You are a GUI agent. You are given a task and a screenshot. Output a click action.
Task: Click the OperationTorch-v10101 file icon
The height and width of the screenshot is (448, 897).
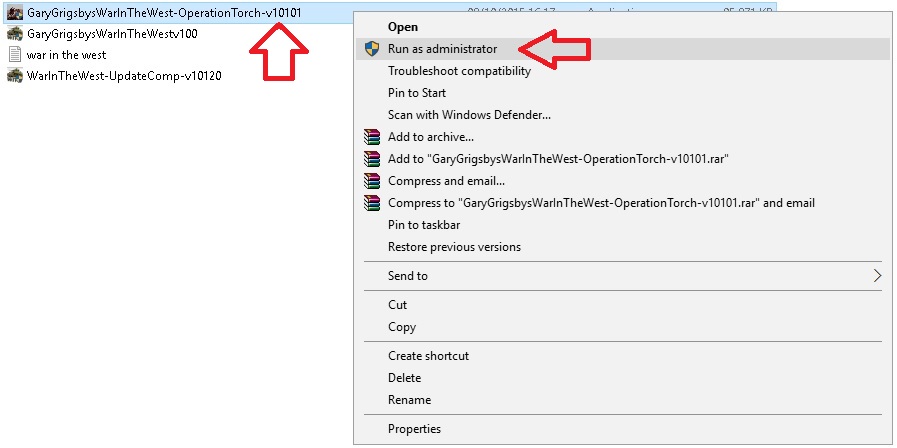15,12
